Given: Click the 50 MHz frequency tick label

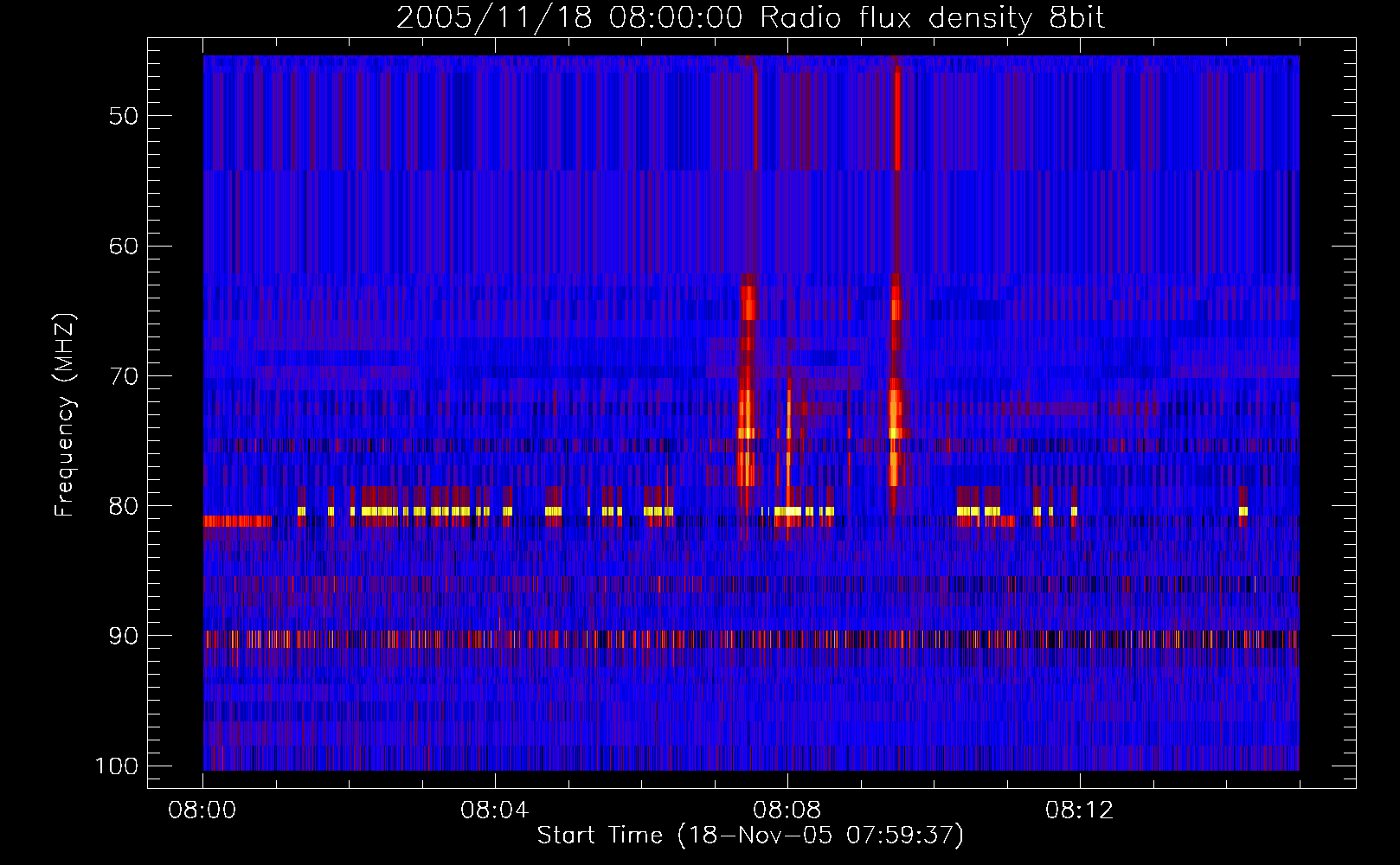Looking at the screenshot, I should pyautogui.click(x=124, y=116).
